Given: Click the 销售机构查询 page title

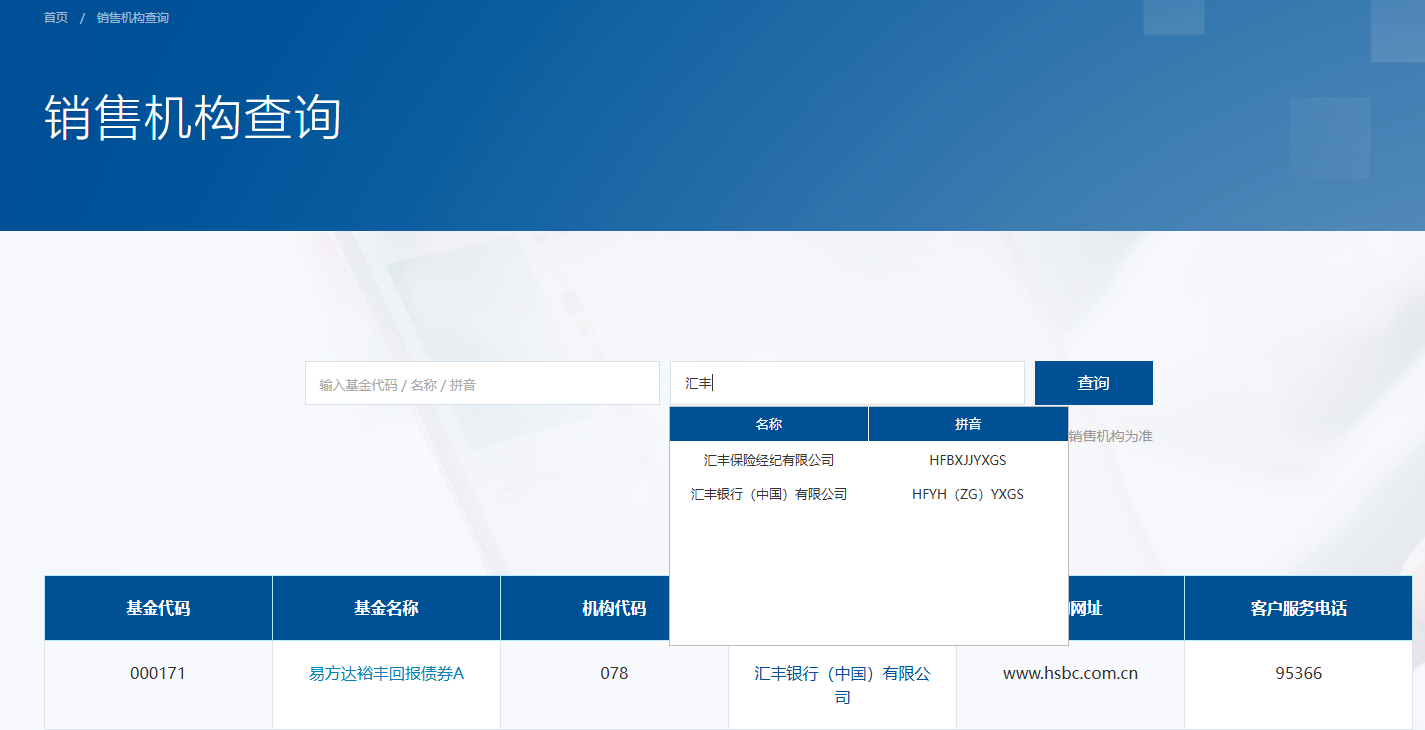Looking at the screenshot, I should [193, 118].
